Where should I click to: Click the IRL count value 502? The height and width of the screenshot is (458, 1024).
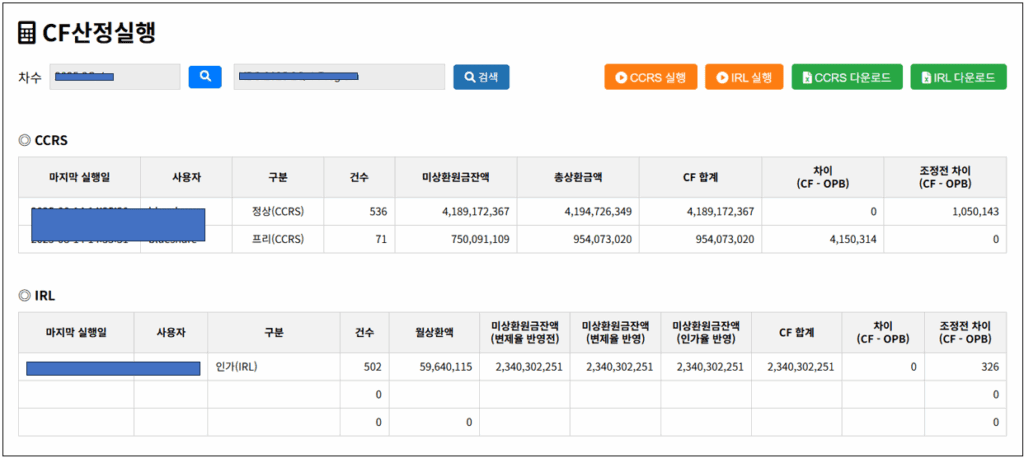pyautogui.click(x=372, y=367)
